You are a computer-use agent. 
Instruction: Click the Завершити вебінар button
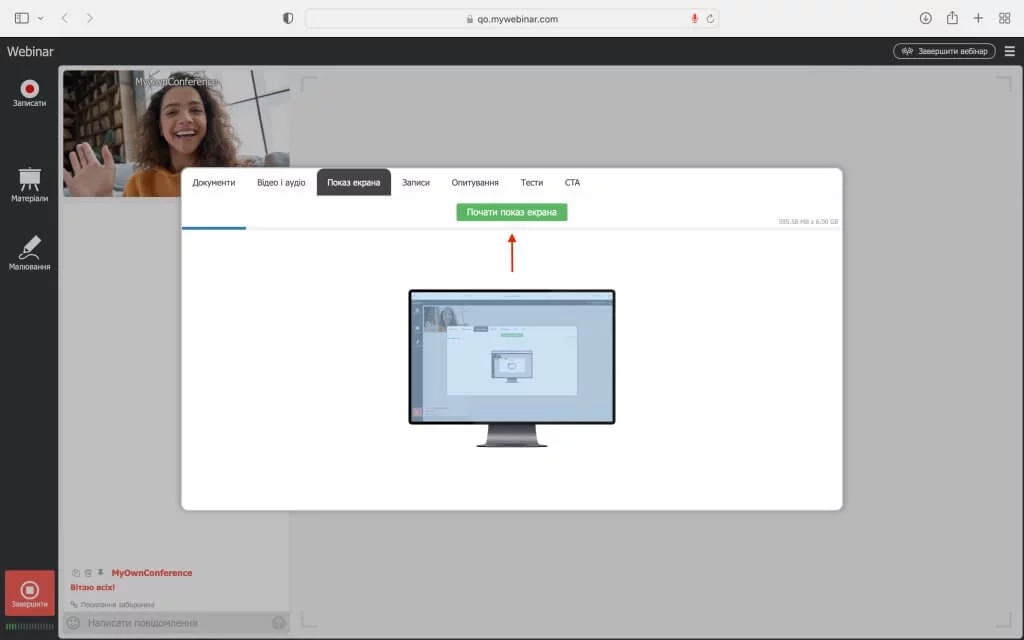tap(944, 51)
